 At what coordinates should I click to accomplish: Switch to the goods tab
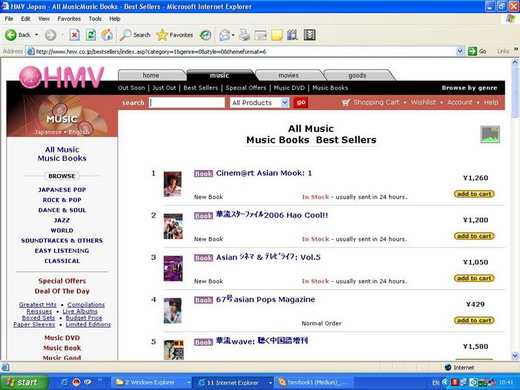click(357, 75)
